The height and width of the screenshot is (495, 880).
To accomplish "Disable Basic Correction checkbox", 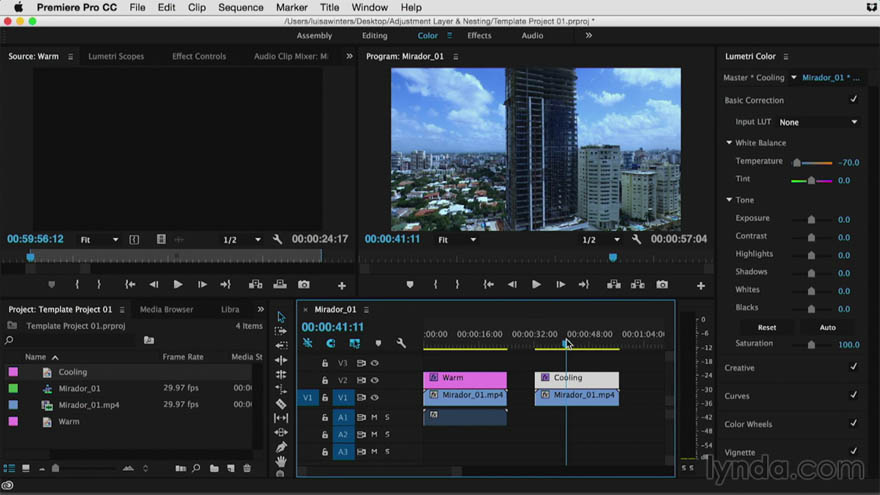I will (x=854, y=99).
